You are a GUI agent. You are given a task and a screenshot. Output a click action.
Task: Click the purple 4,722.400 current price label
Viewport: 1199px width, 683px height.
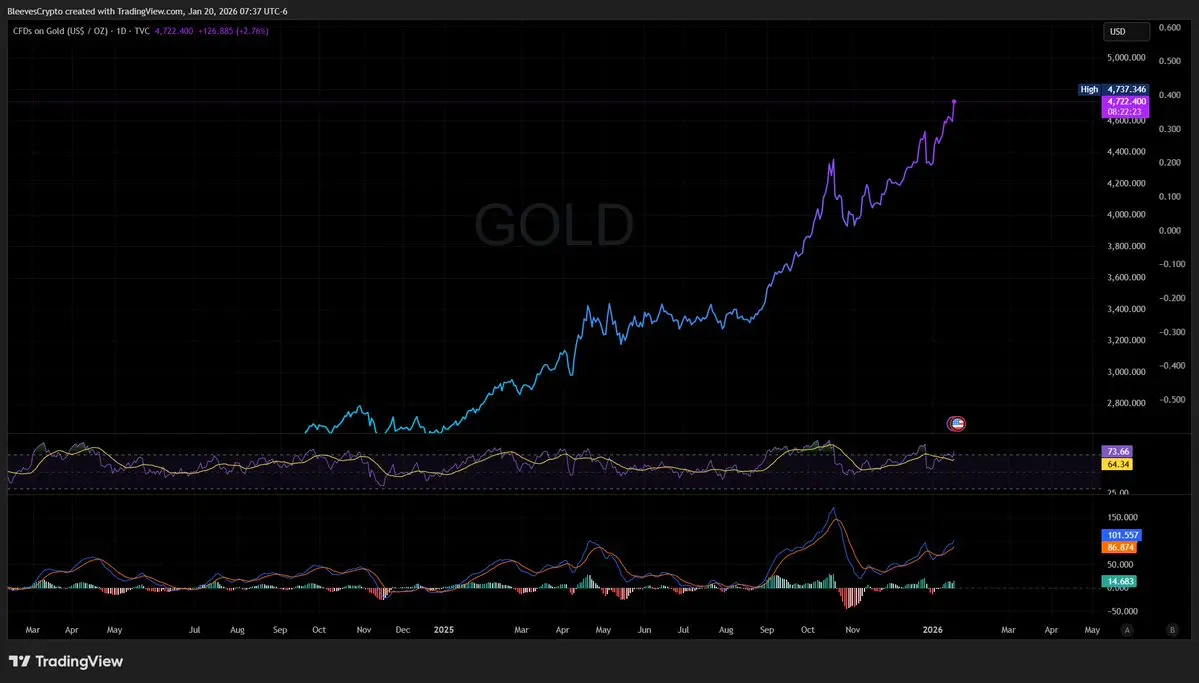tap(1126, 101)
